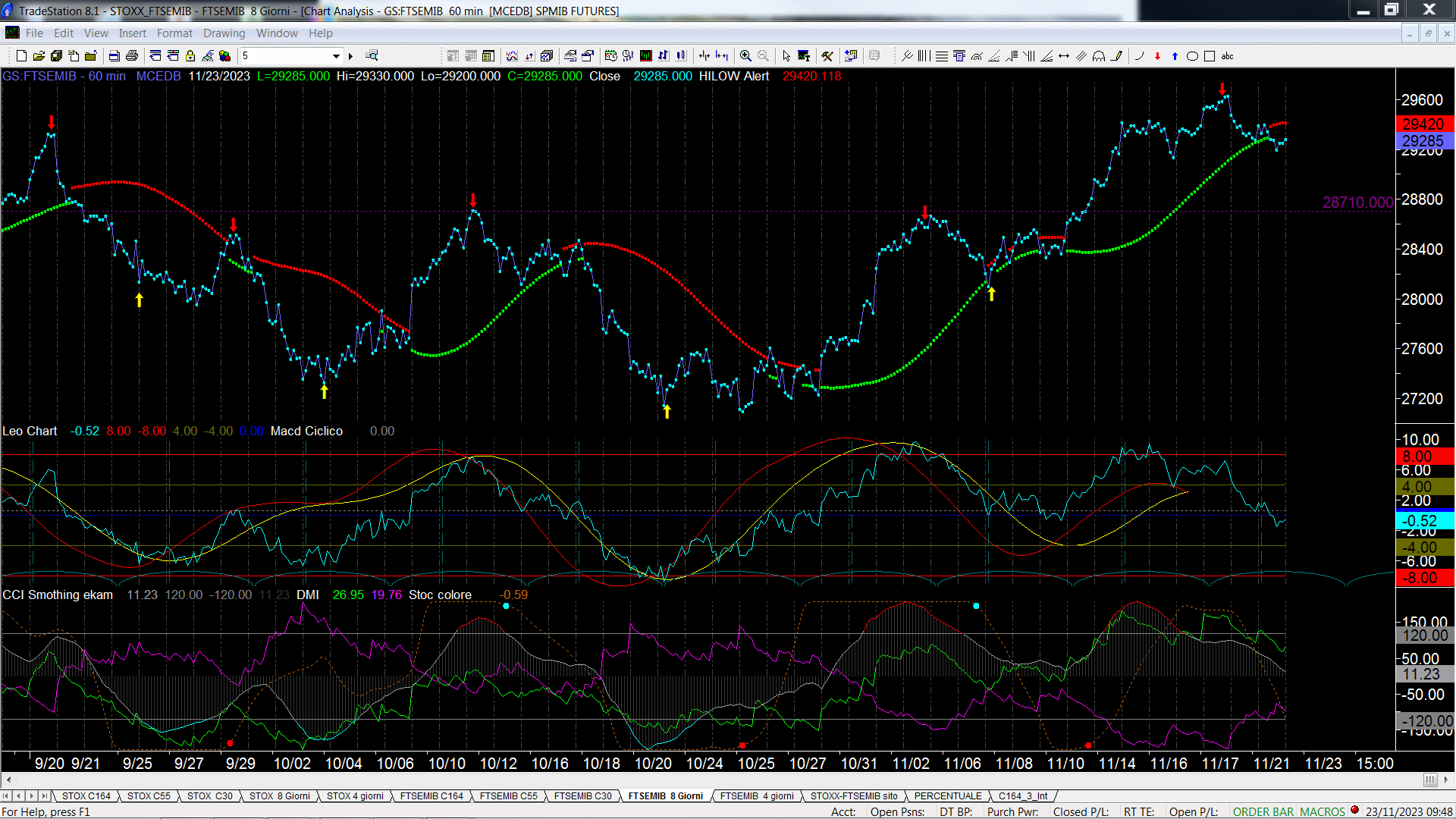
Task: Select the pencil Freehand drawing tool
Action: tap(1117, 56)
